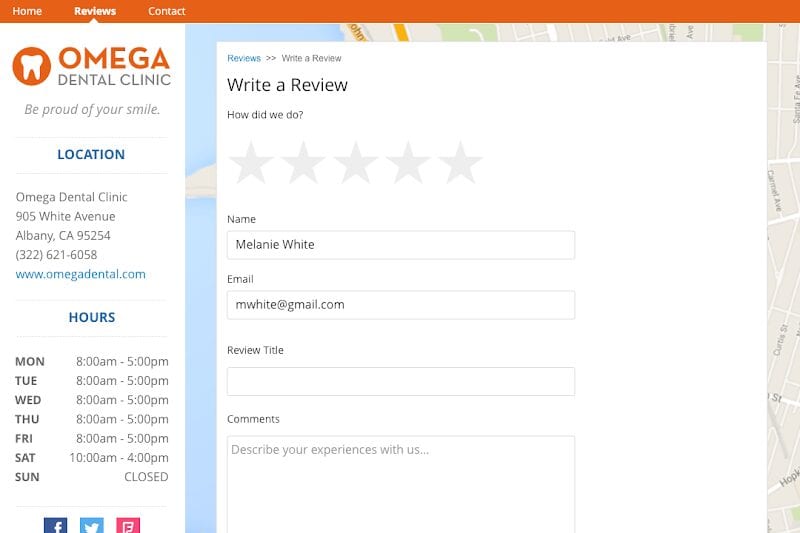Screen dimensions: 800x533
Task: Focus the empty Review Title field
Action: pyautogui.click(x=401, y=382)
